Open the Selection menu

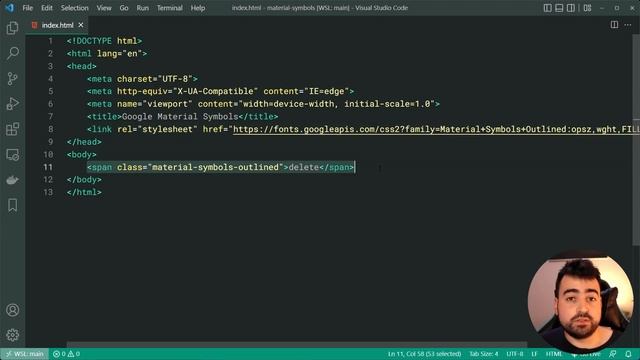75,8
